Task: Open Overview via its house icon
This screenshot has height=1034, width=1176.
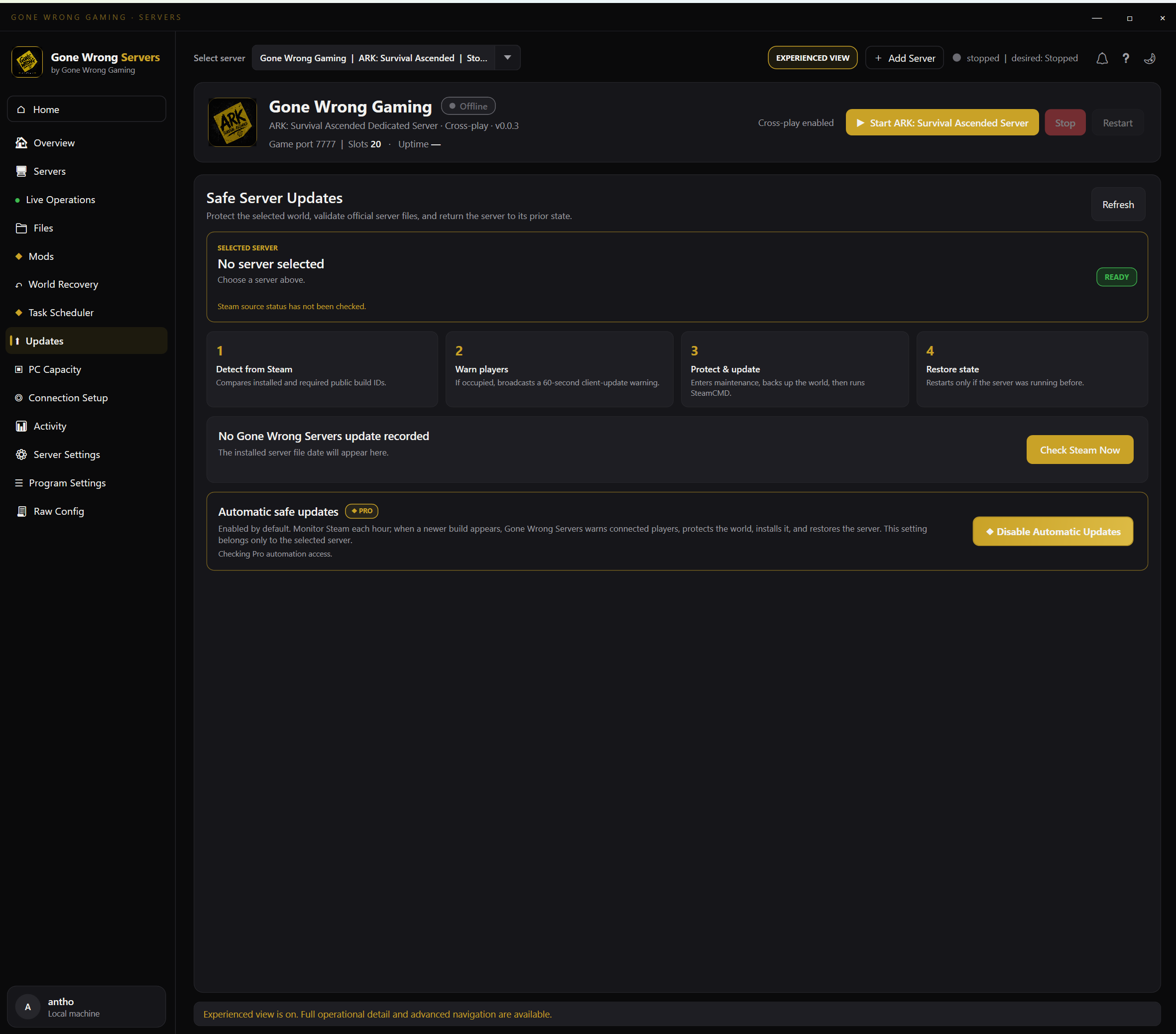Action: click(x=21, y=143)
